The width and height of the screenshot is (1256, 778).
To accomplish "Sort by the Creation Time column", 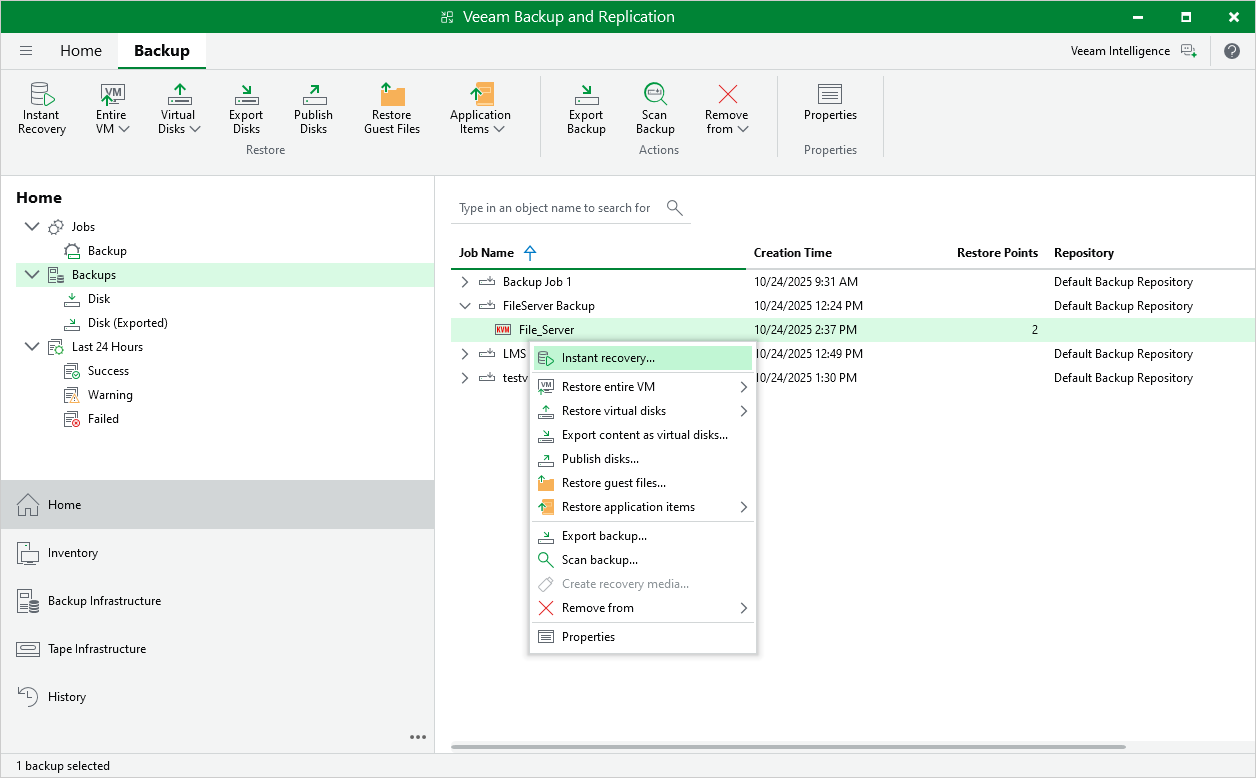I will tap(793, 253).
